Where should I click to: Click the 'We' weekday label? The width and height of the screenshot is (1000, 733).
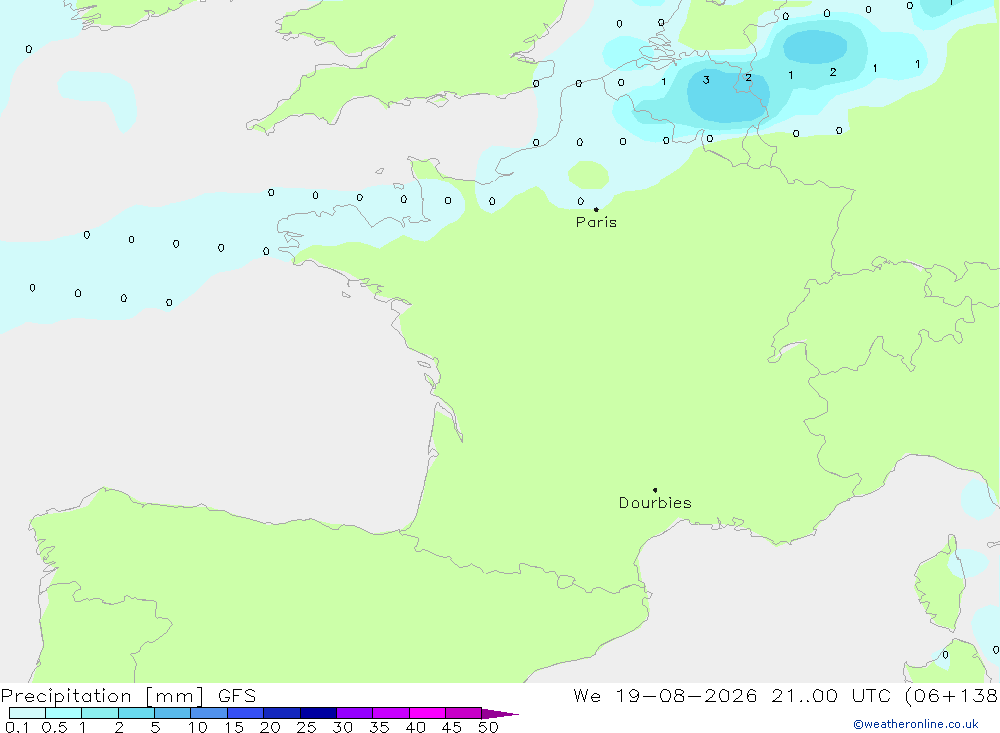(x=587, y=696)
